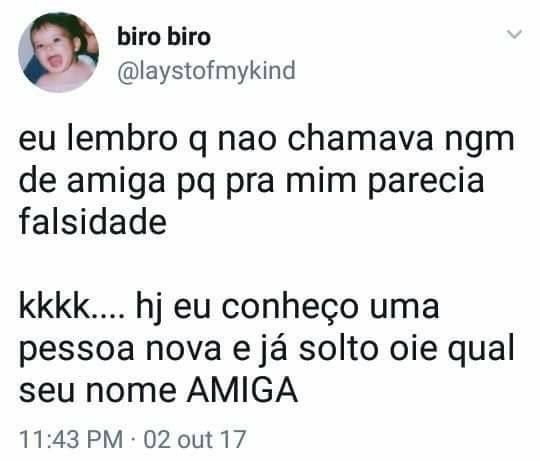Open biro biro's round profile picture
540x461 pixels.
pos(59,53)
